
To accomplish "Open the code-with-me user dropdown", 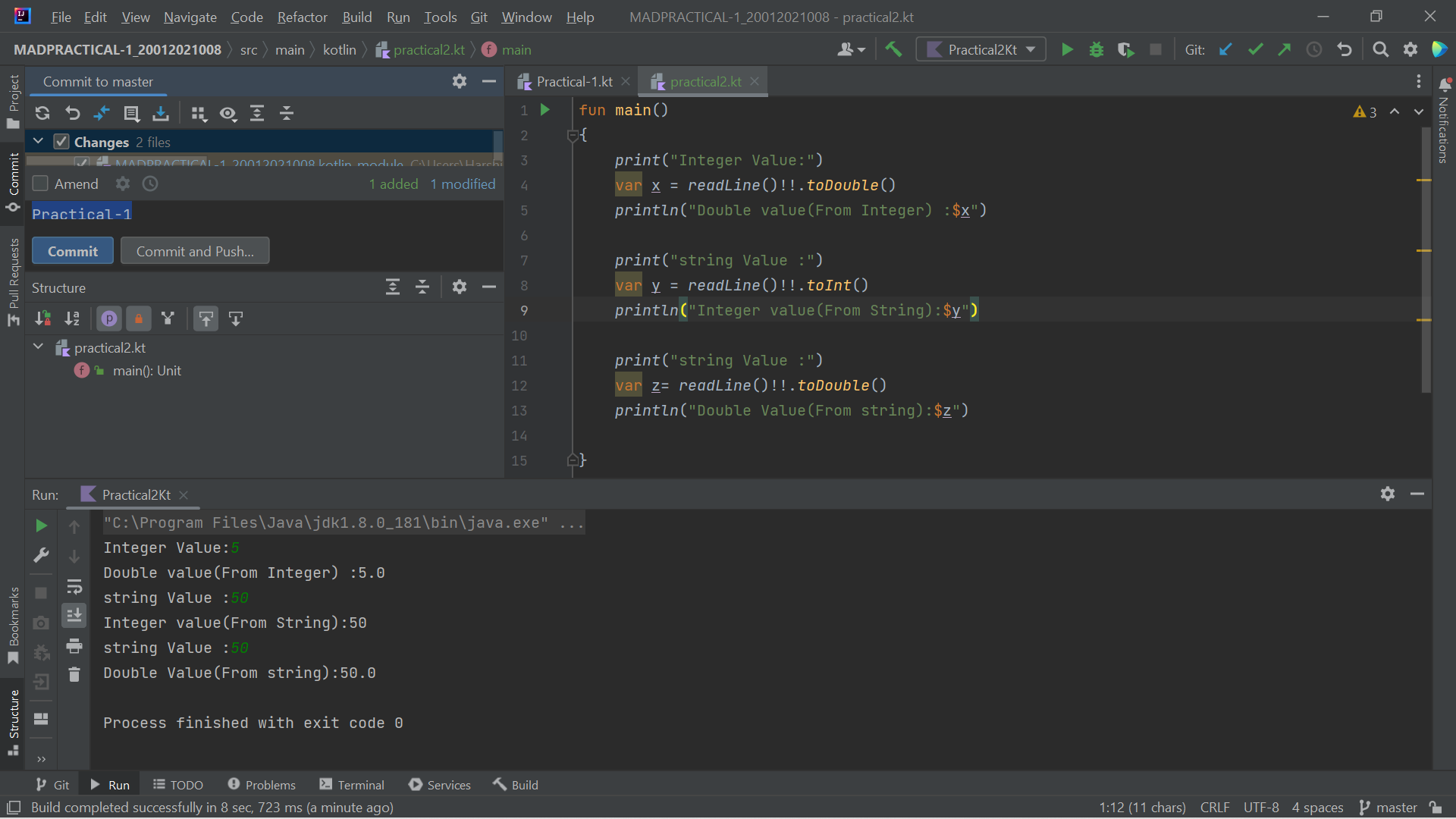I will (851, 50).
